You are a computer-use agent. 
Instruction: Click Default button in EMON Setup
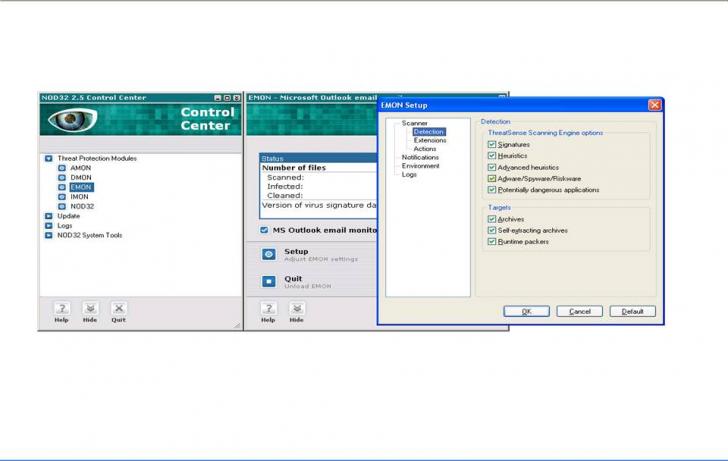click(x=633, y=312)
